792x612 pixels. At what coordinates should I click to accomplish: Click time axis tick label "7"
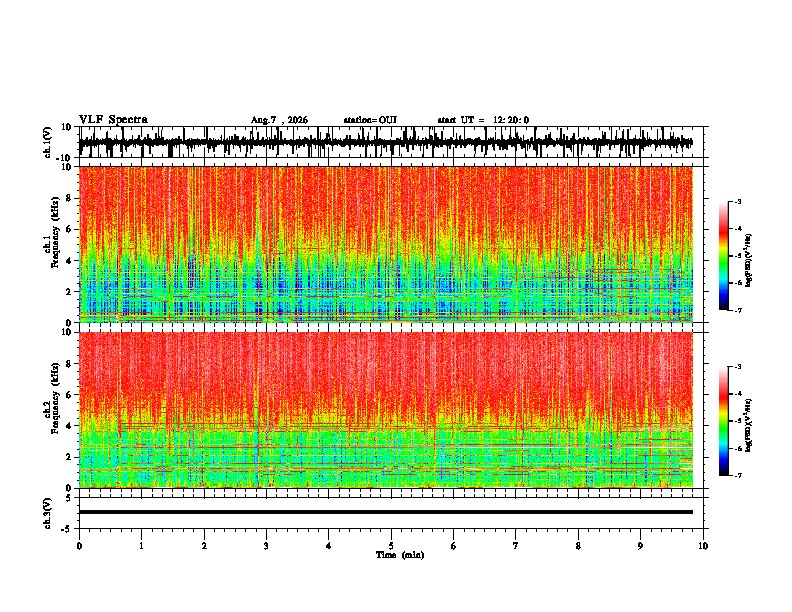(x=516, y=546)
